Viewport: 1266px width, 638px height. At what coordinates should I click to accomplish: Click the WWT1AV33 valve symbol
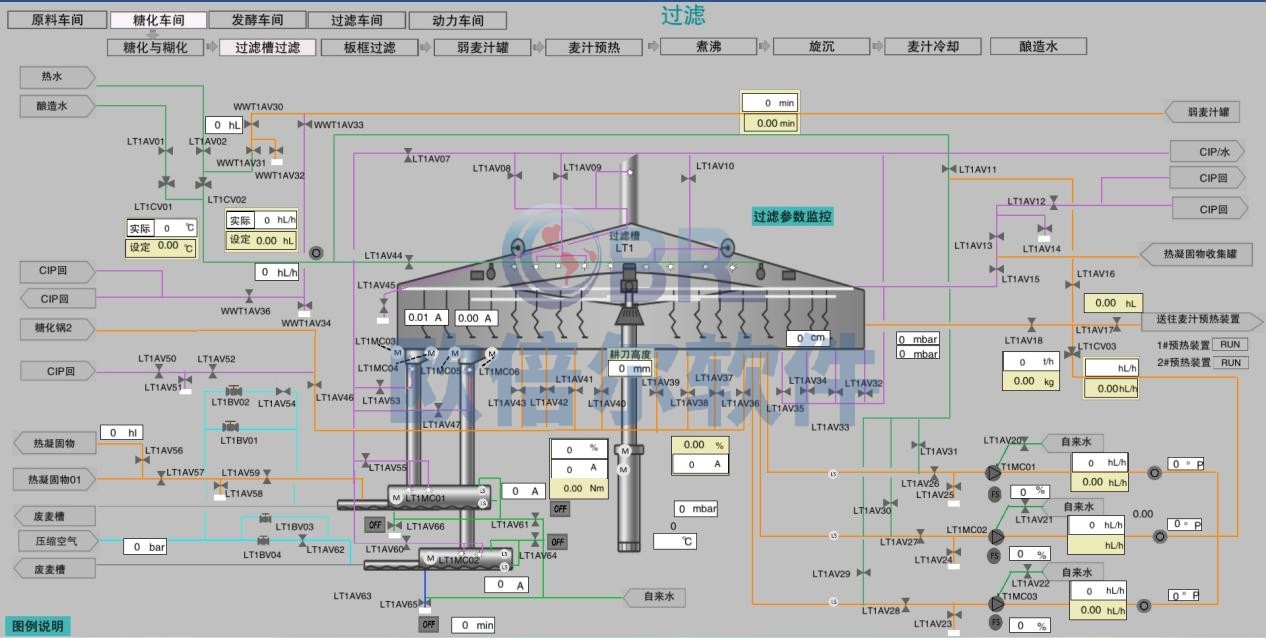pyautogui.click(x=304, y=125)
